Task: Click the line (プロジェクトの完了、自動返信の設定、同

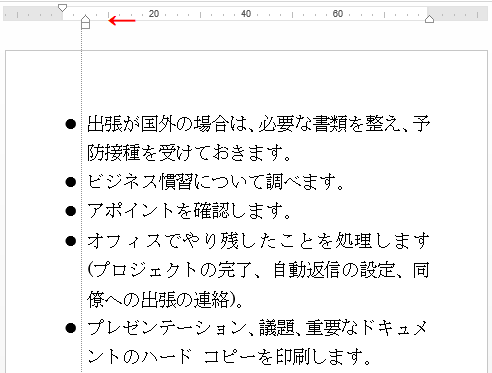Action: pyautogui.click(x=258, y=270)
